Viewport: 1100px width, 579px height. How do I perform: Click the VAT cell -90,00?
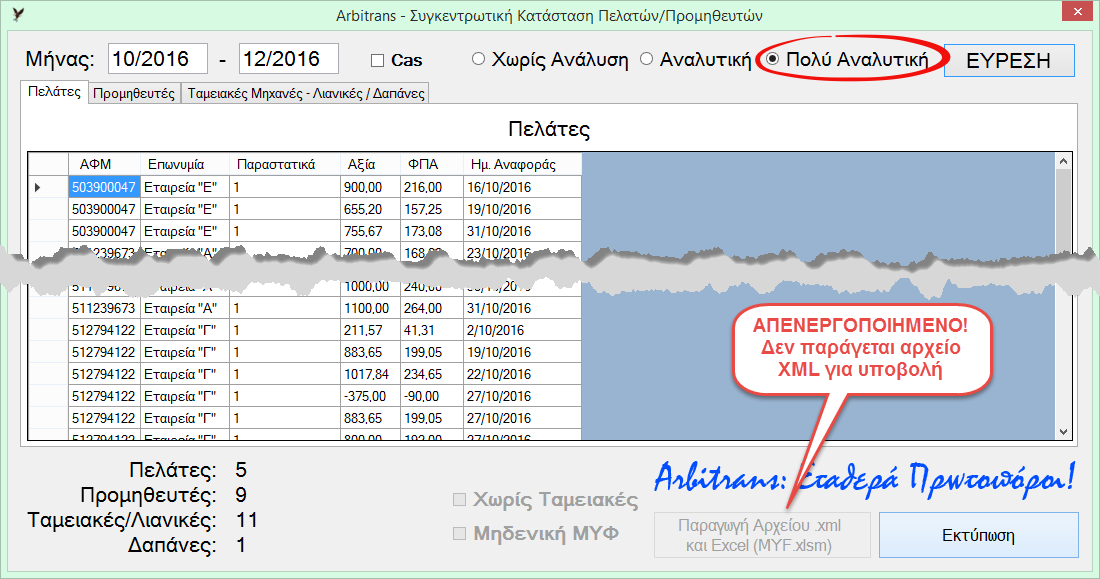tap(432, 396)
